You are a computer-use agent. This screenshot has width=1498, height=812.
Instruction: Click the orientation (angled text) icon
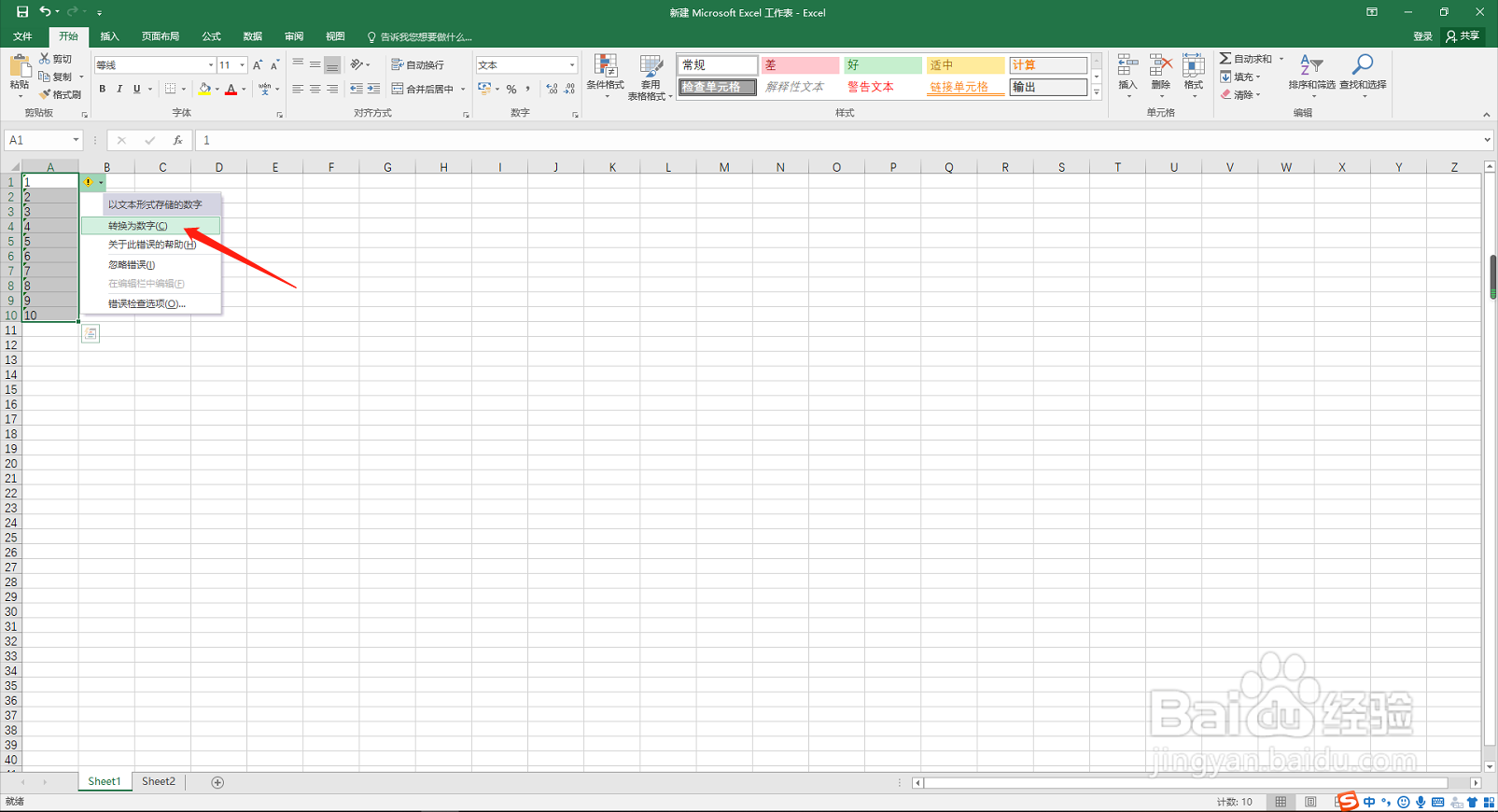pyautogui.click(x=357, y=64)
